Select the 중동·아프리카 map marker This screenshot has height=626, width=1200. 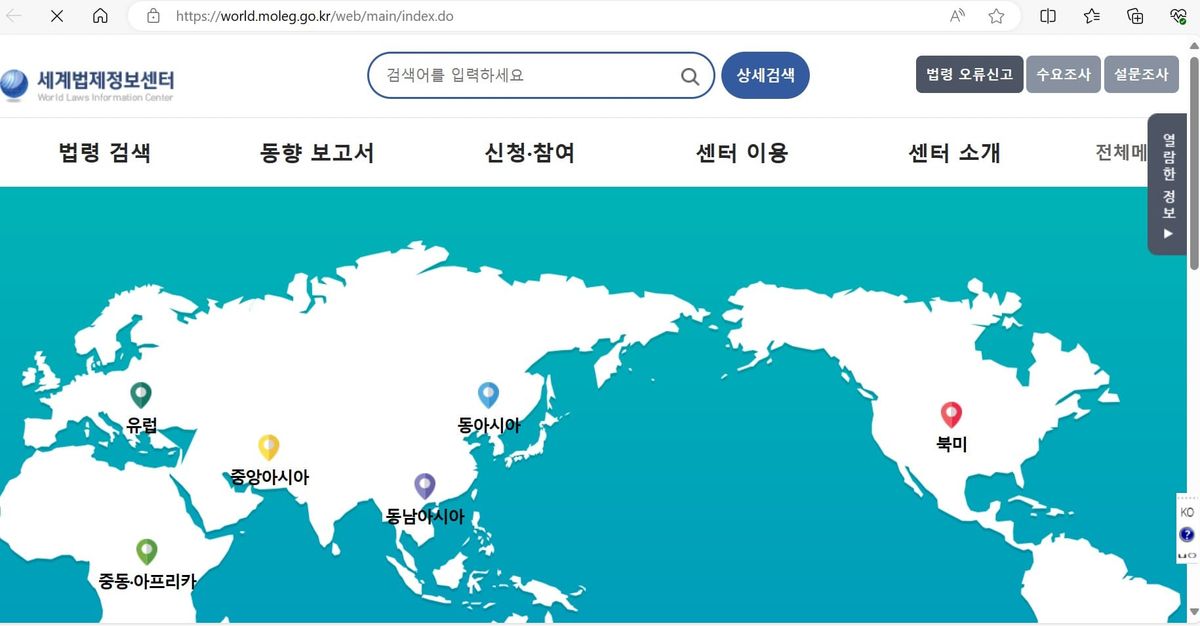[146, 551]
